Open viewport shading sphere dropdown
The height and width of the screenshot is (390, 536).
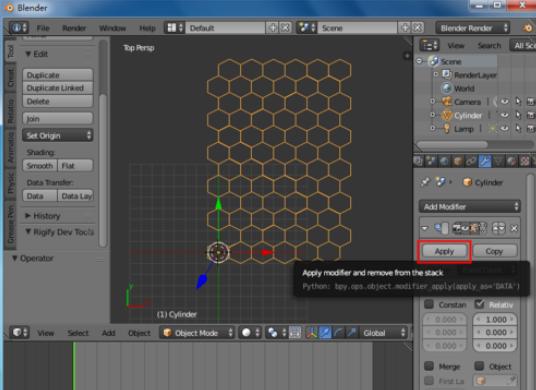[250, 332]
